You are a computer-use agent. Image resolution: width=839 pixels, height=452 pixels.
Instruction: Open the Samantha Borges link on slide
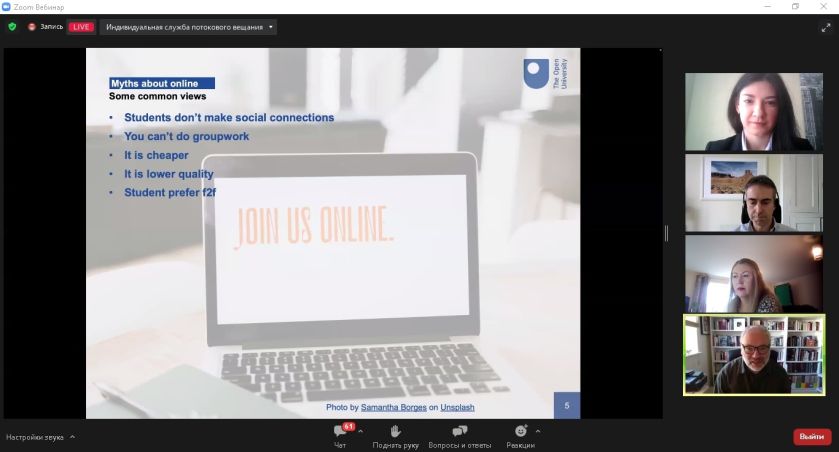coord(393,408)
